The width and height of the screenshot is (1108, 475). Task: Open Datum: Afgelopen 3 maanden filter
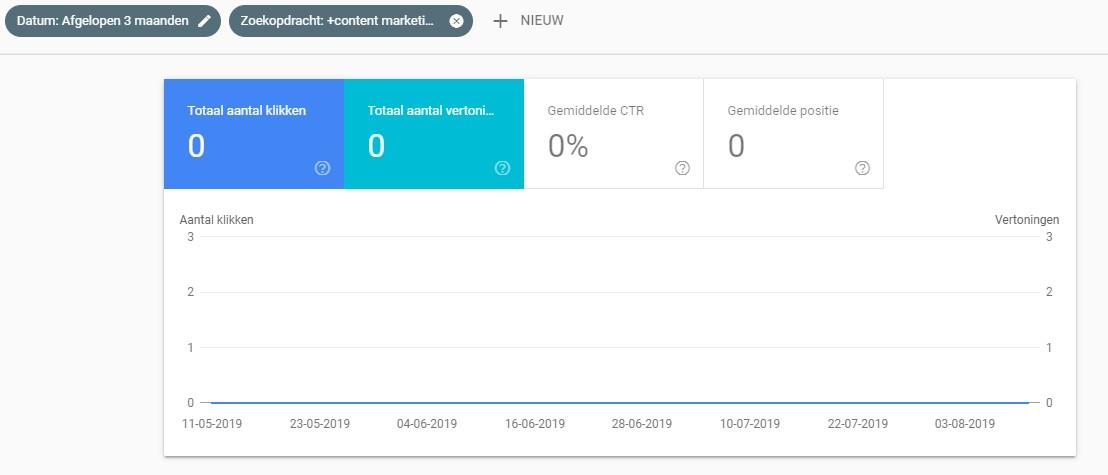click(x=113, y=20)
